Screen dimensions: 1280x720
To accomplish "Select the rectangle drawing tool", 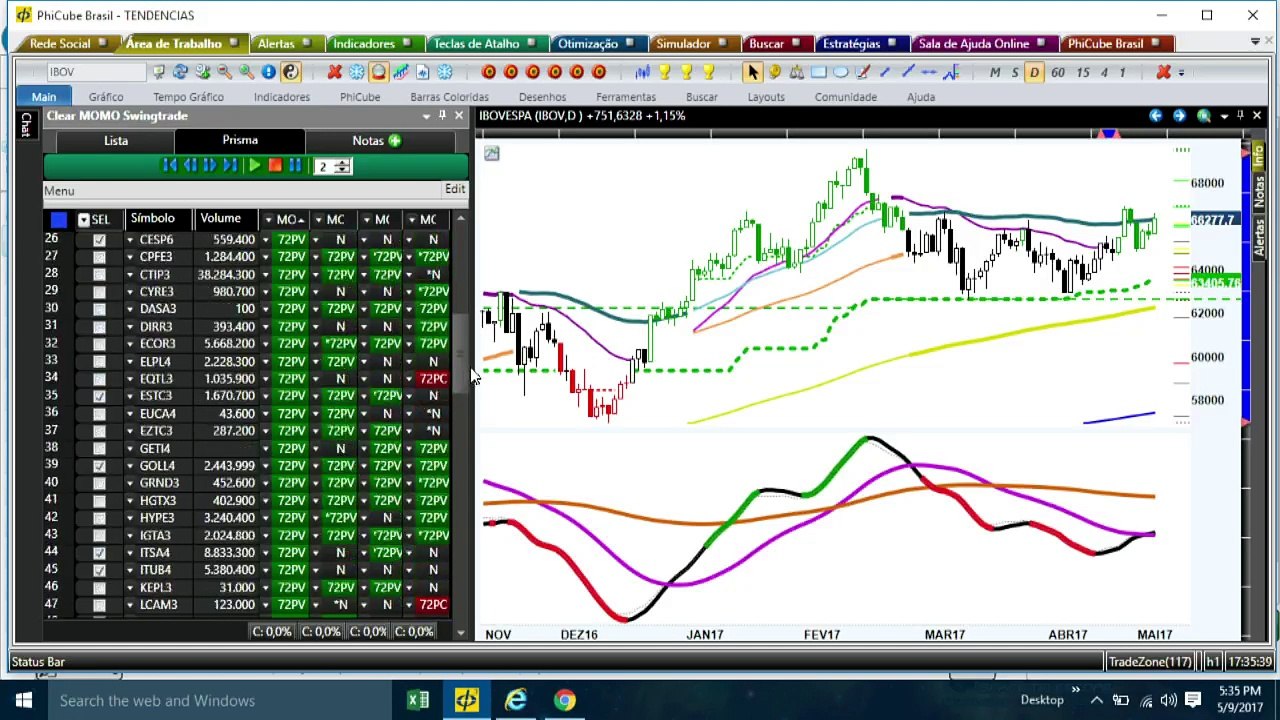I will click(818, 72).
